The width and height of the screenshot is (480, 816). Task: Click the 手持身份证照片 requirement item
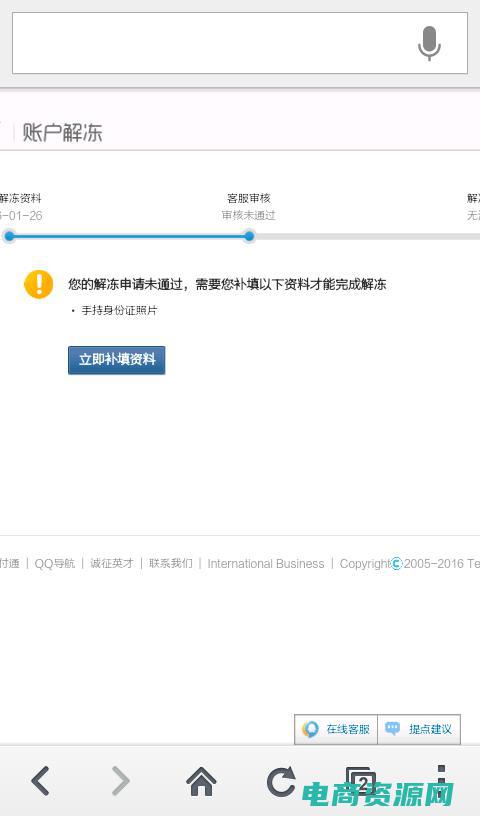pyautogui.click(x=119, y=310)
